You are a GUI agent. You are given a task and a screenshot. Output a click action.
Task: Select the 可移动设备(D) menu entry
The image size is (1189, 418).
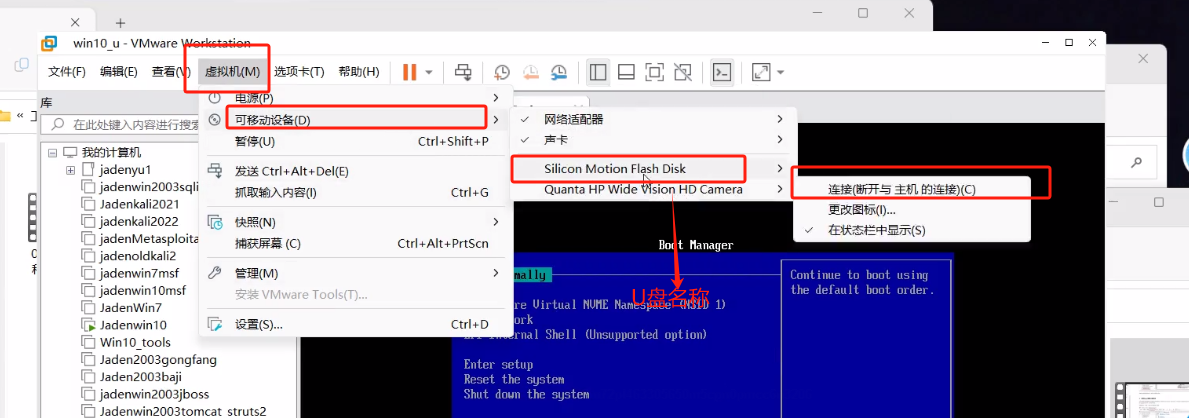coord(356,120)
